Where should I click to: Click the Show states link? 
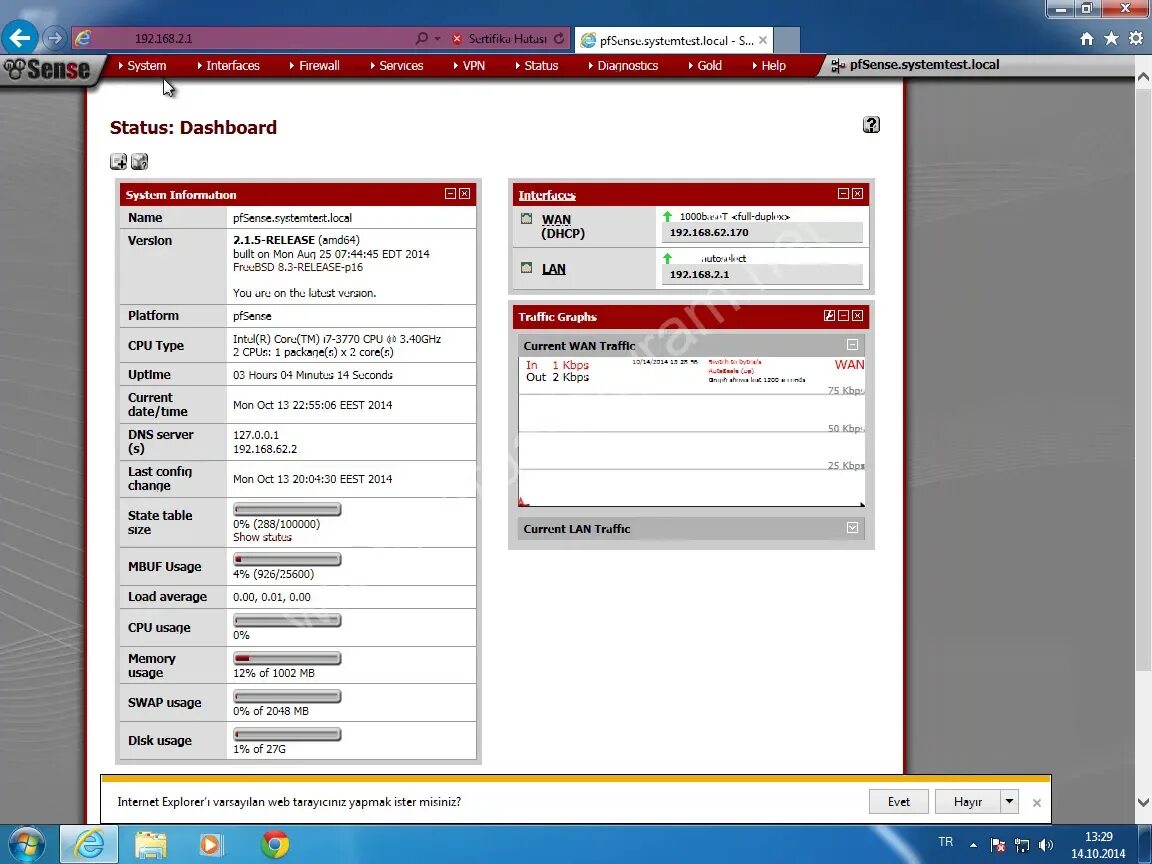[262, 537]
